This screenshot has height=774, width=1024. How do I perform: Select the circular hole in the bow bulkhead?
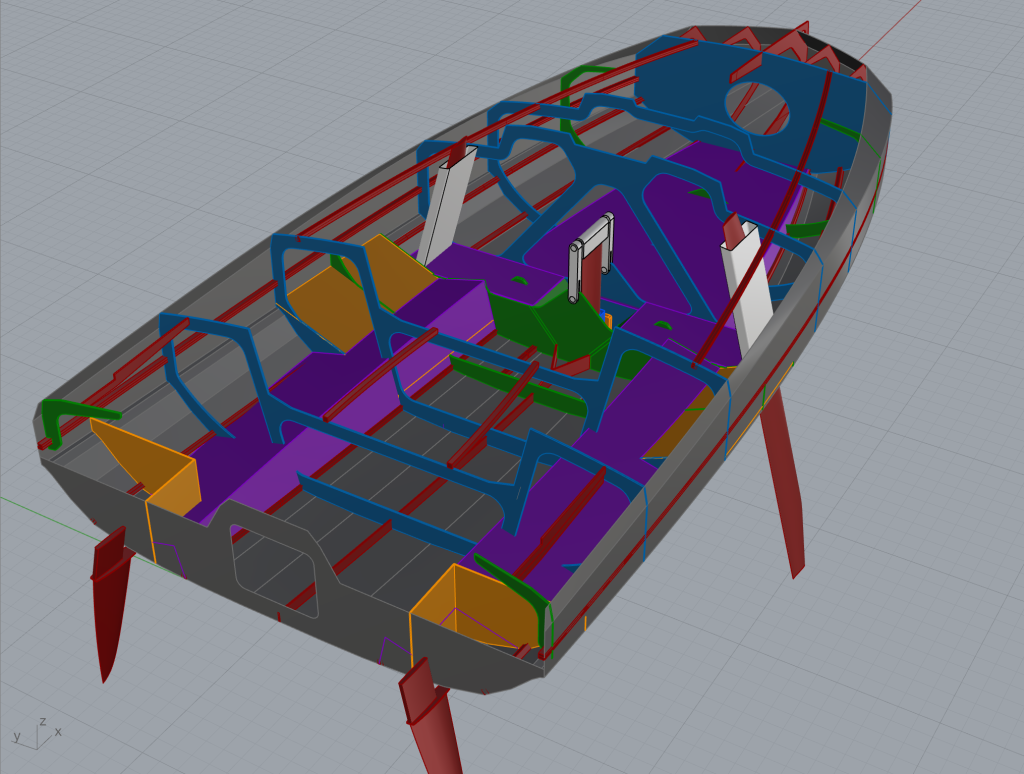point(758,108)
